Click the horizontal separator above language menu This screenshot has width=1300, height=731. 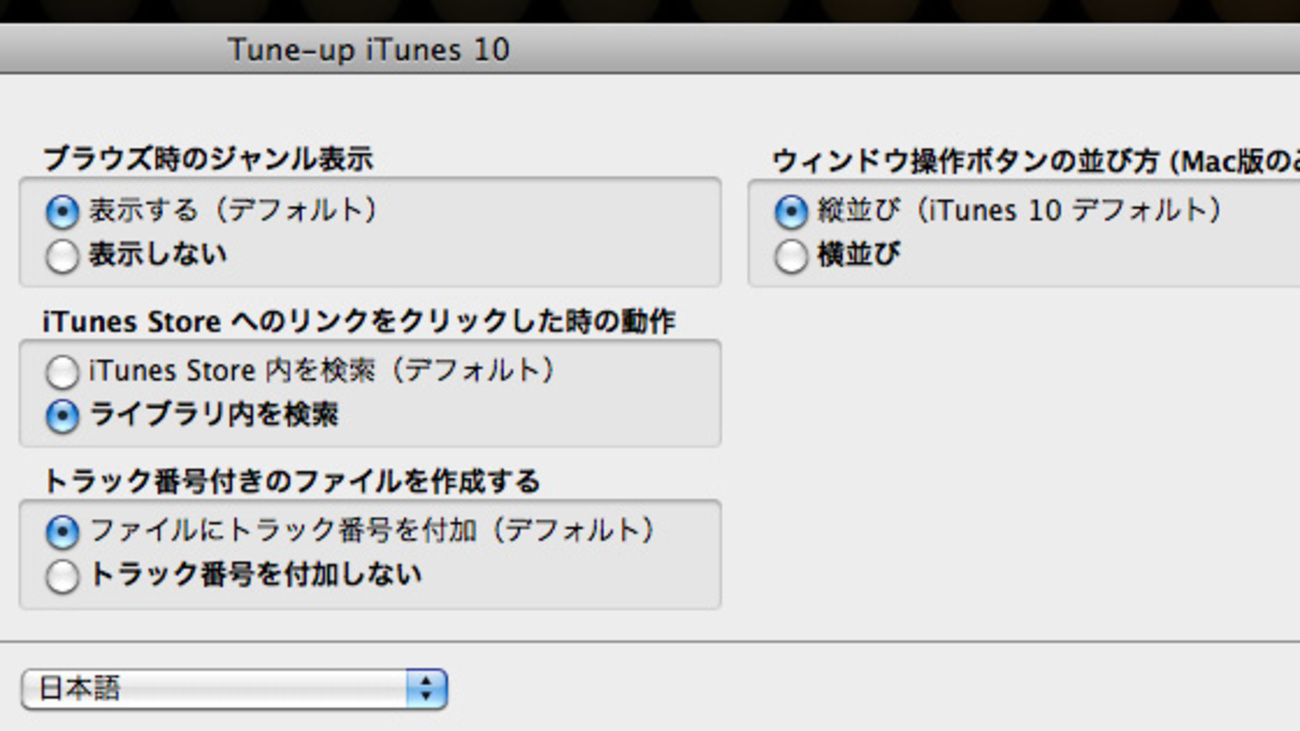(x=650, y=642)
